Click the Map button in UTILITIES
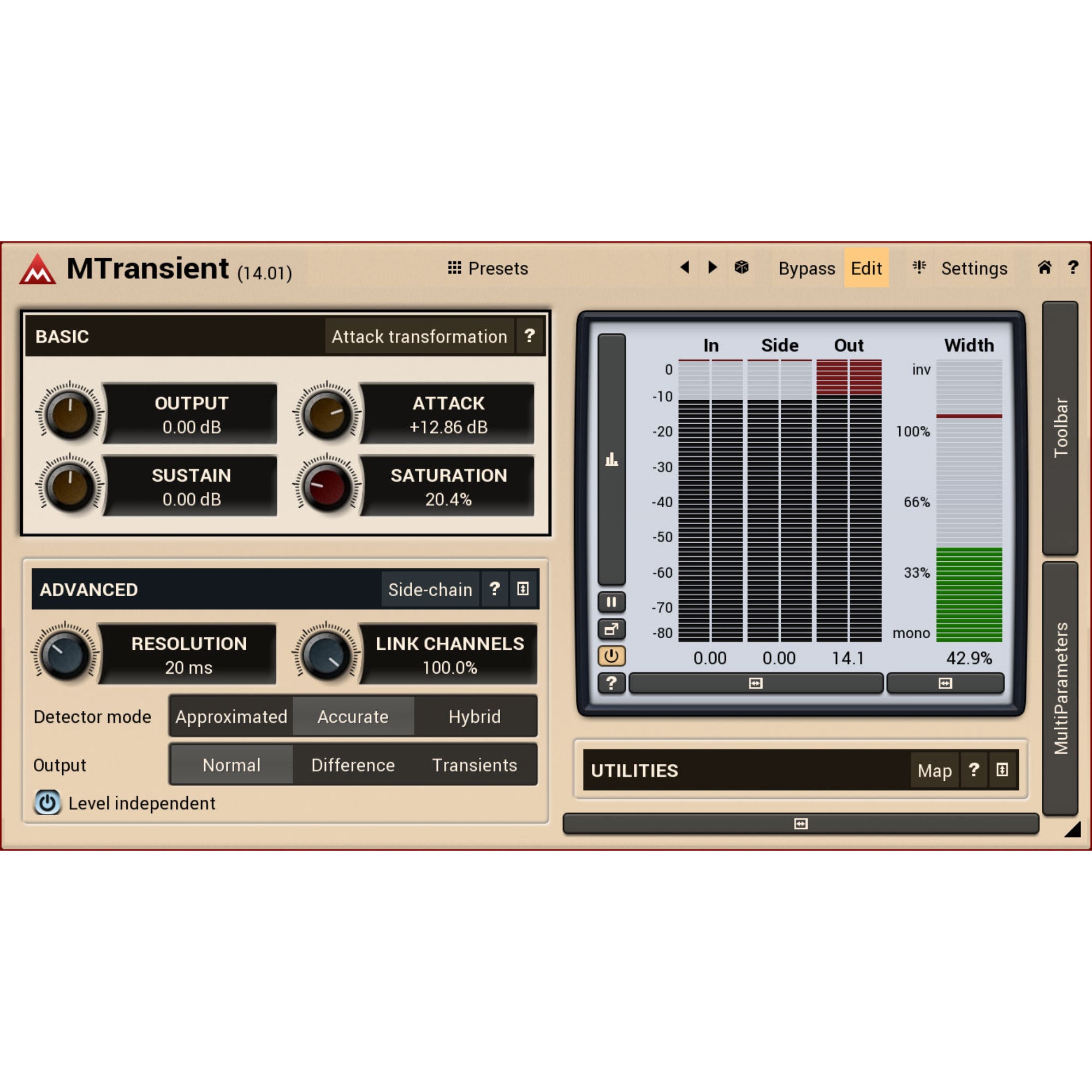The image size is (1092, 1092). coord(935,770)
